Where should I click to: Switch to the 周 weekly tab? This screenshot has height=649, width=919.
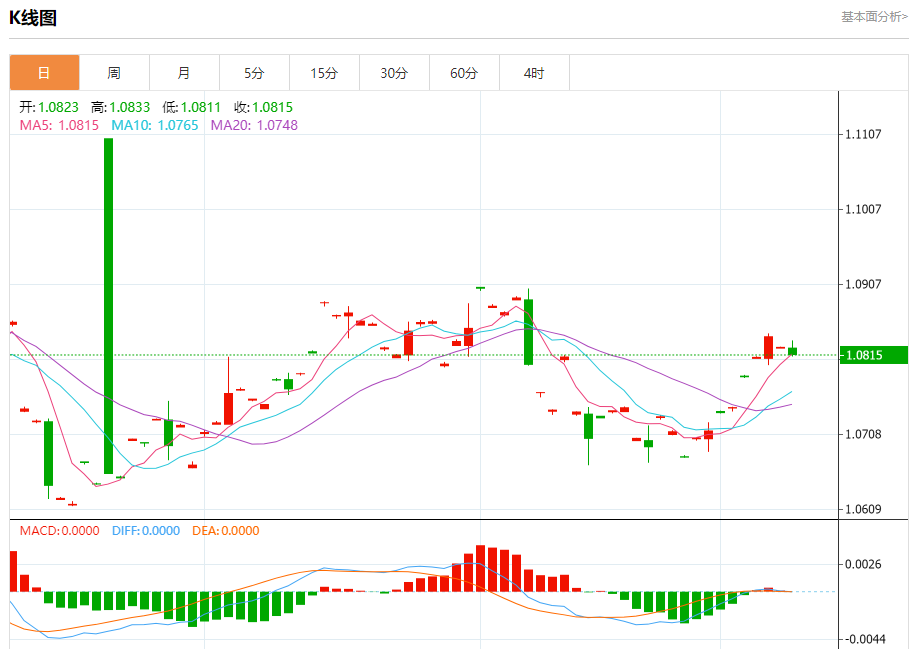click(x=114, y=73)
